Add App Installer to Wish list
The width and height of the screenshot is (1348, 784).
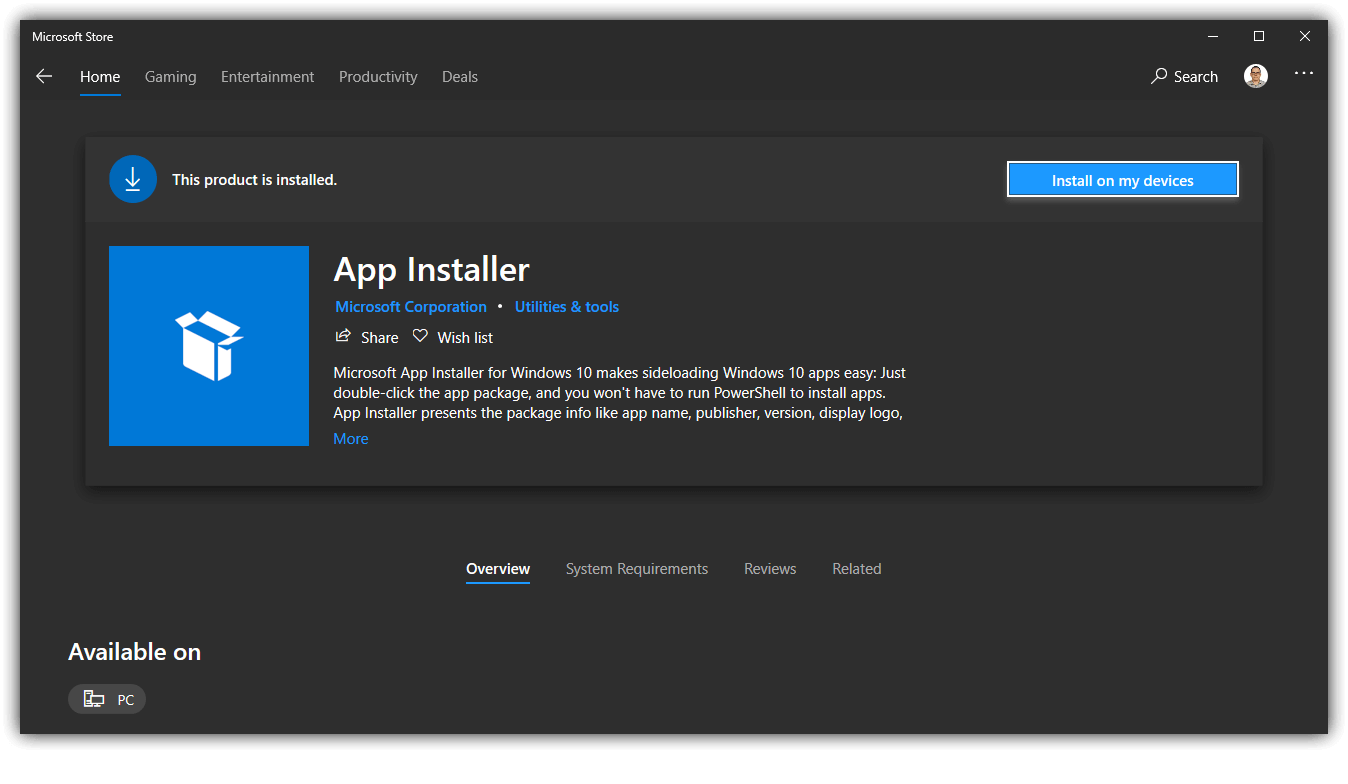coord(453,337)
